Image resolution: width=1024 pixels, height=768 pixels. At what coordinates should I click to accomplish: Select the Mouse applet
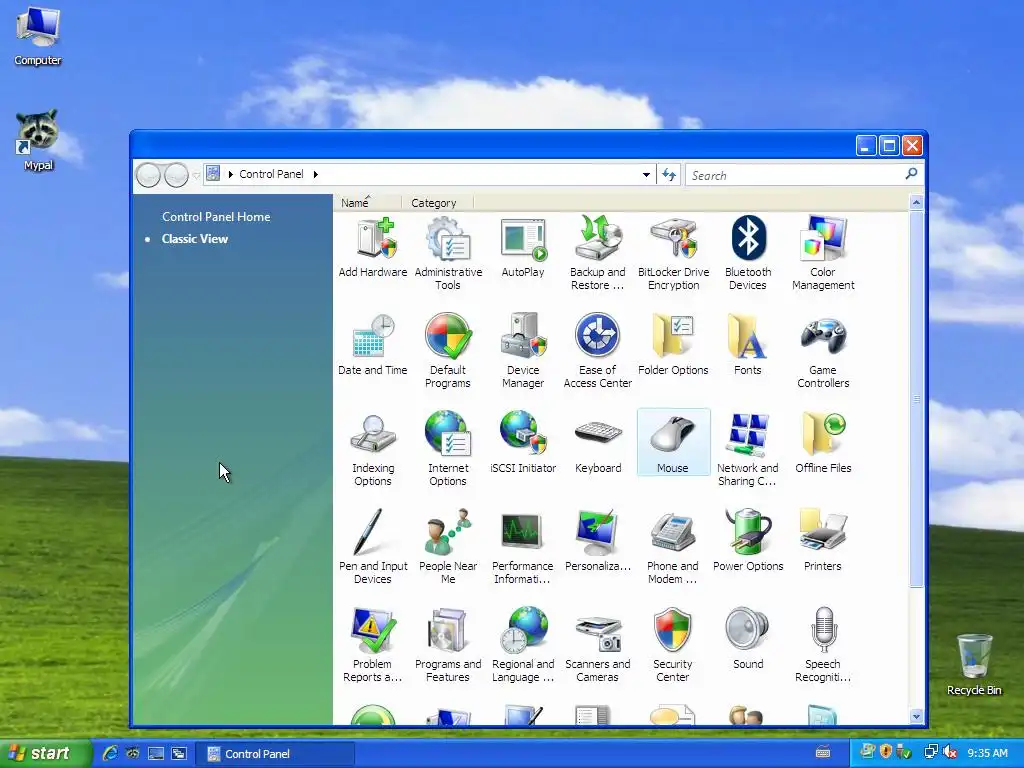[673, 442]
